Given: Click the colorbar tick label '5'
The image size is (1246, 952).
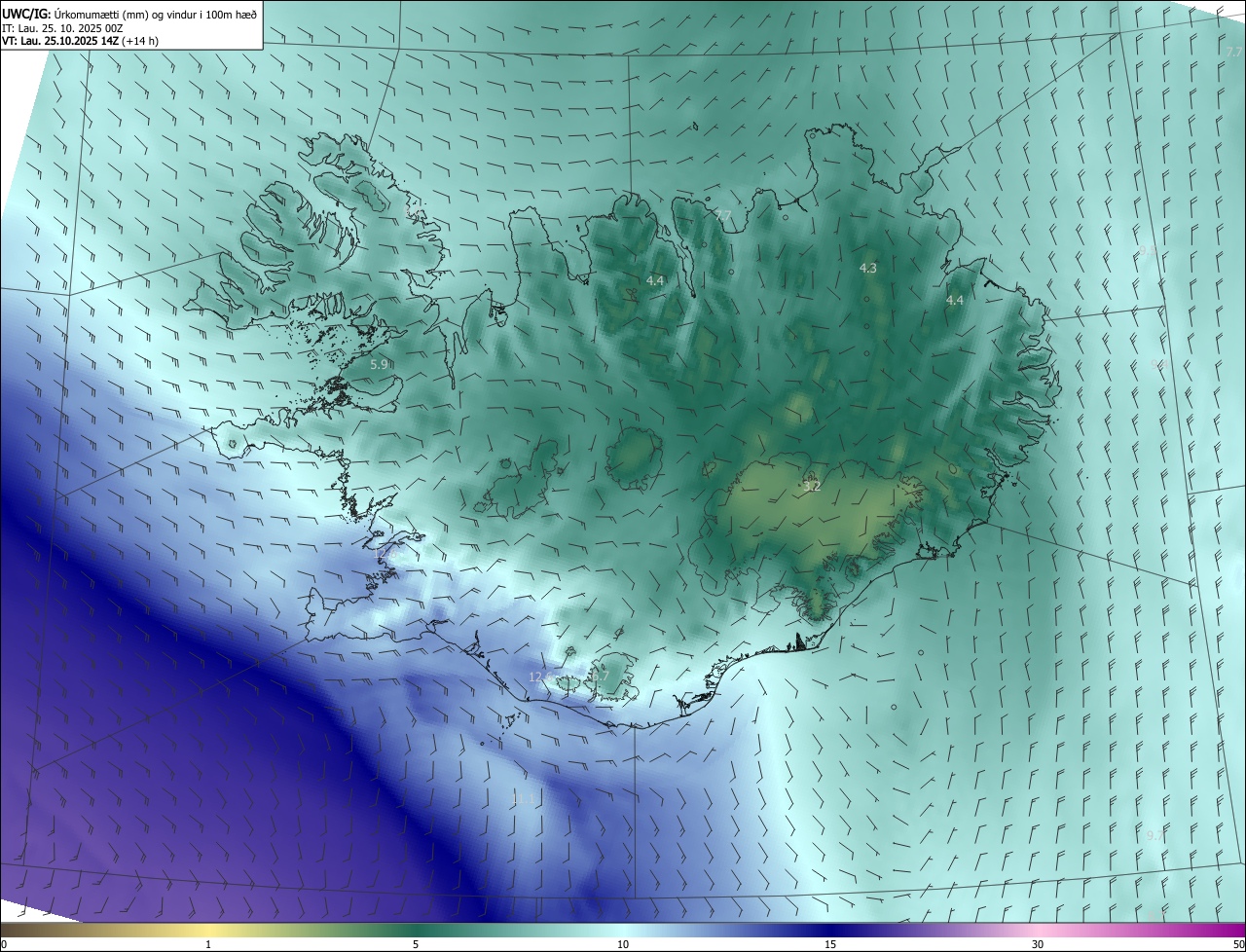Looking at the screenshot, I should (x=416, y=944).
